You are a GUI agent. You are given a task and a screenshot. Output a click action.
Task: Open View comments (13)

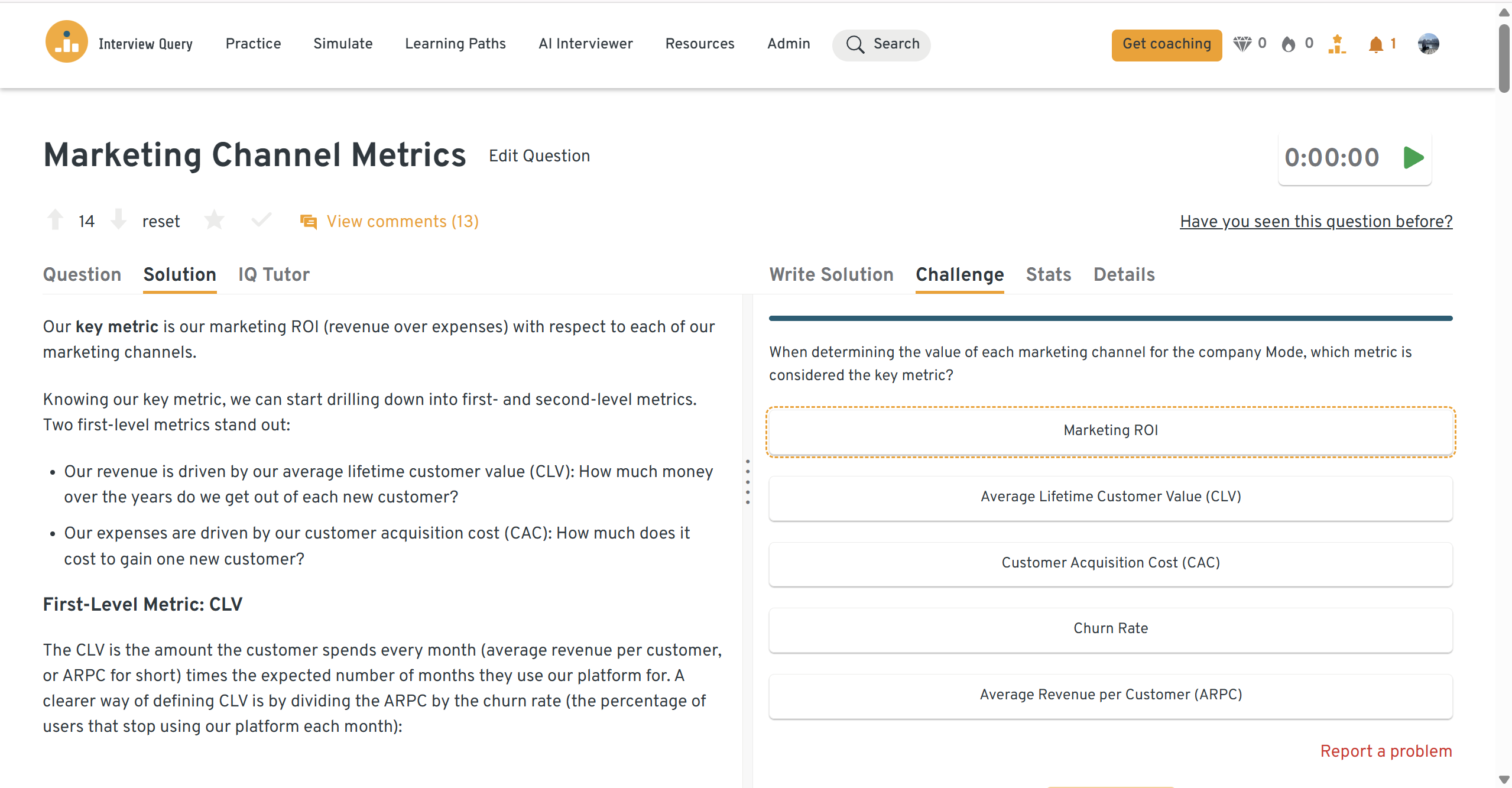tap(402, 221)
